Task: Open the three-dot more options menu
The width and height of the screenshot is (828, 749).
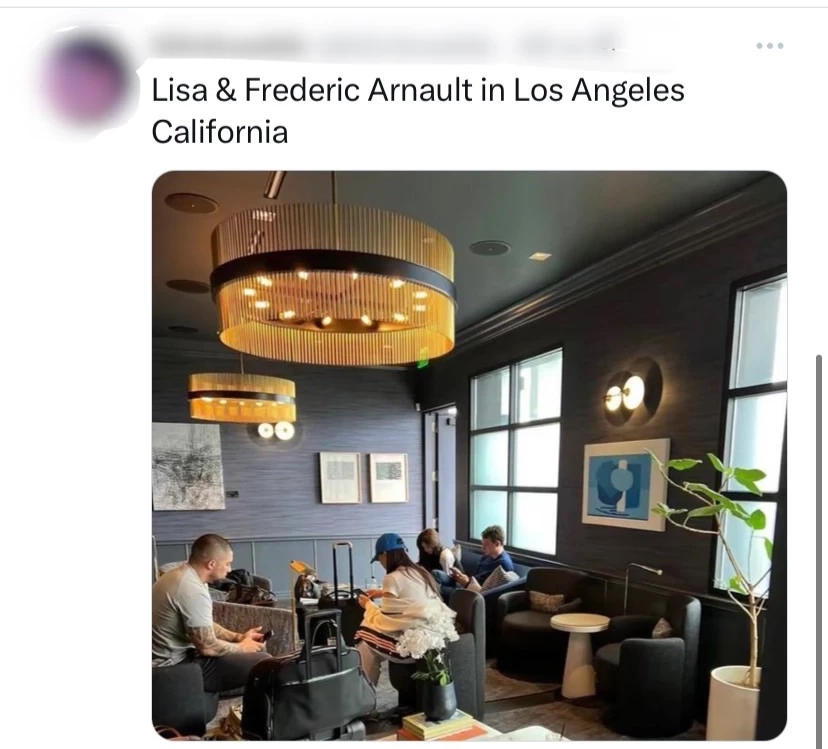Action: (769, 46)
